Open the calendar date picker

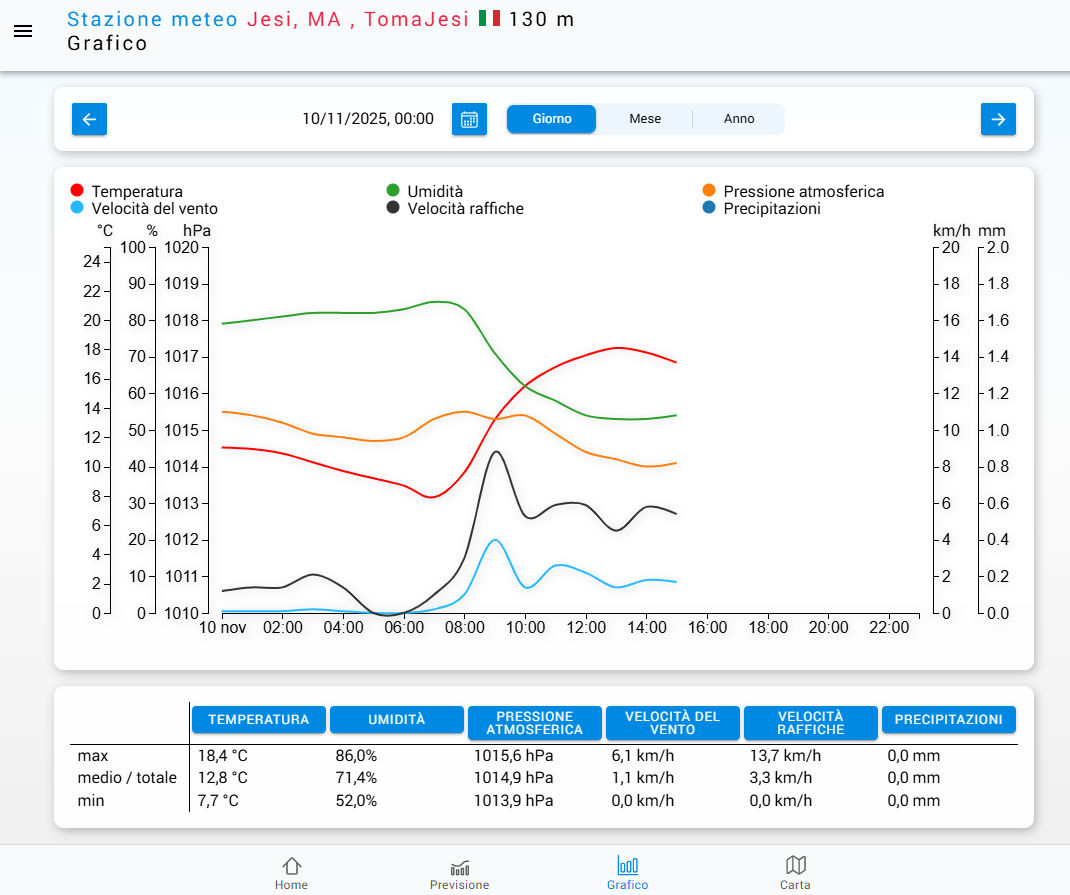469,119
